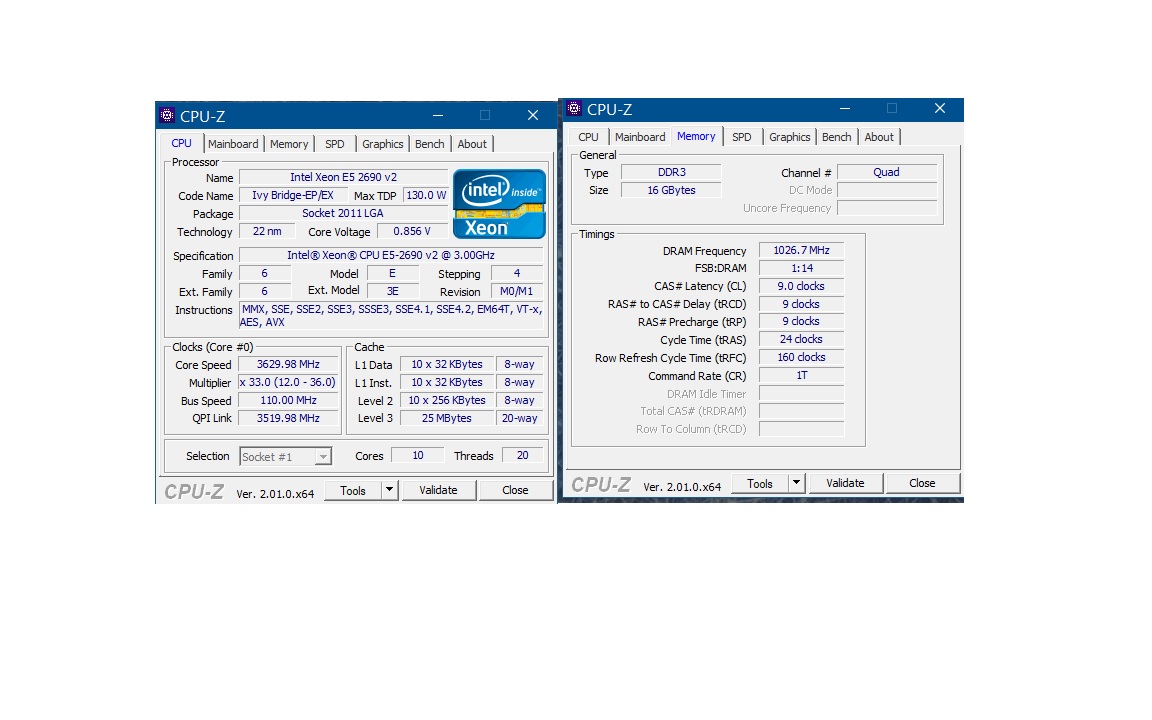The height and width of the screenshot is (720, 1152).
Task: Click Validate button in left CPU window
Action: (438, 490)
